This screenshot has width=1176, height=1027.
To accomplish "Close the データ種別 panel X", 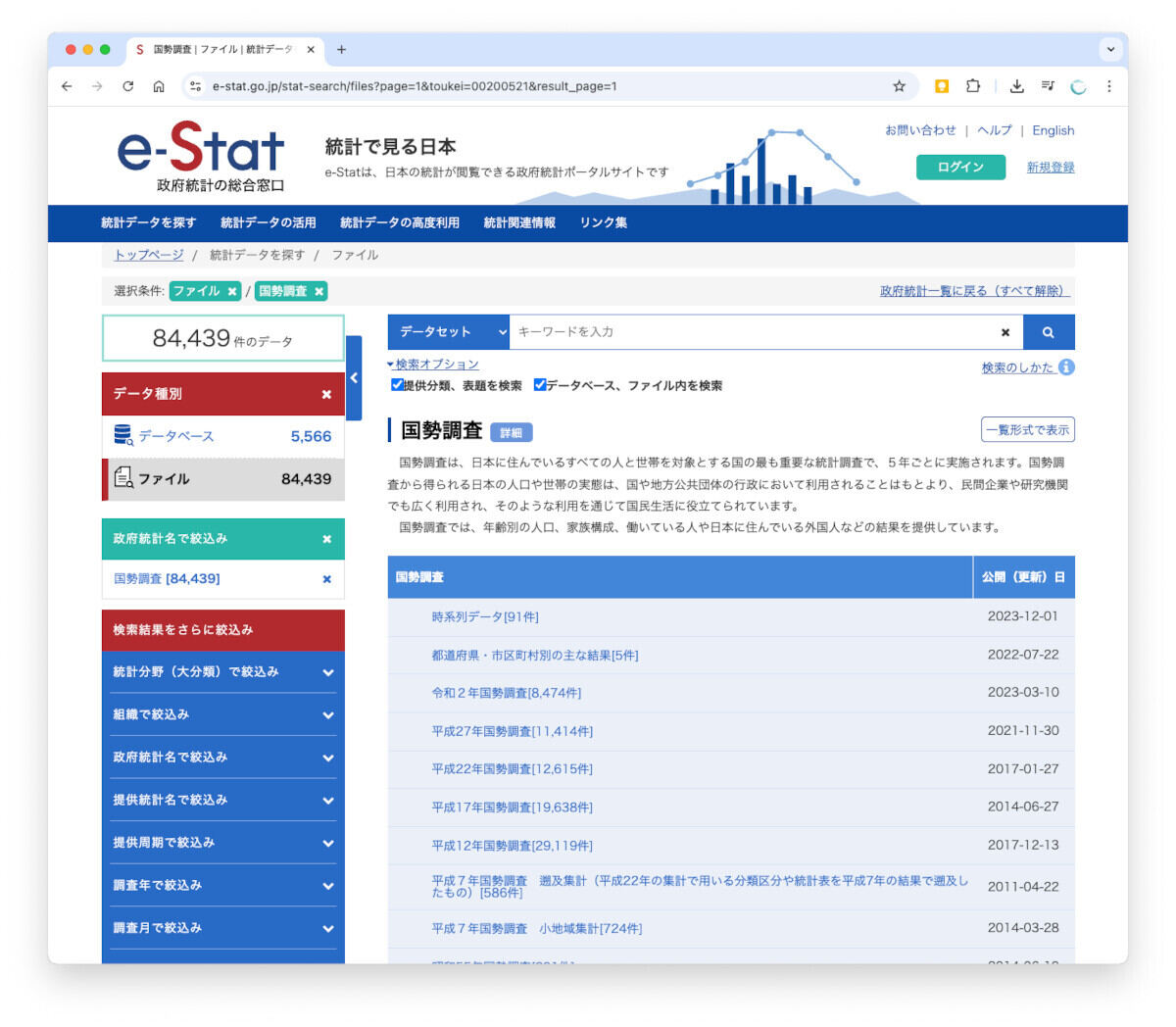I will pos(326,394).
